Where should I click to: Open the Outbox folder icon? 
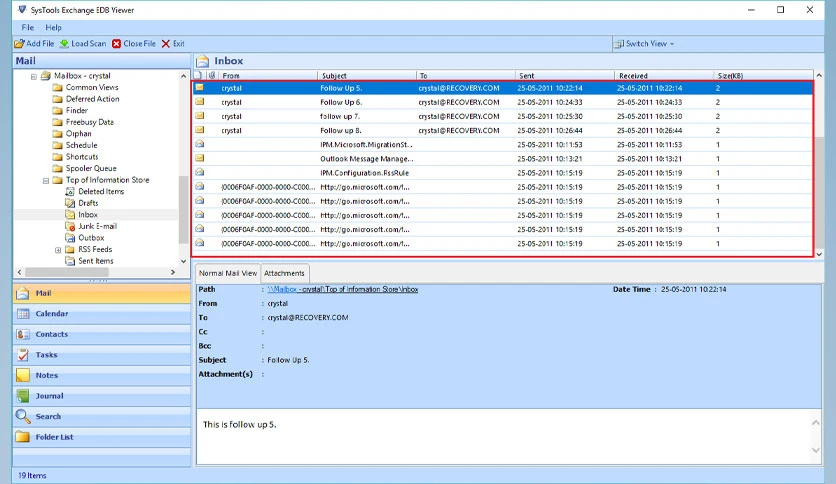[x=69, y=238]
